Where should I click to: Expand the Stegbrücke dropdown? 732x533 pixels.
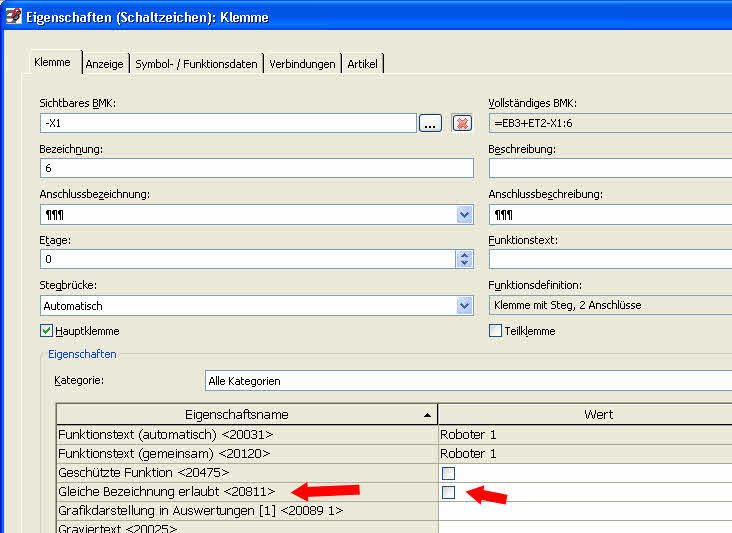tap(464, 306)
